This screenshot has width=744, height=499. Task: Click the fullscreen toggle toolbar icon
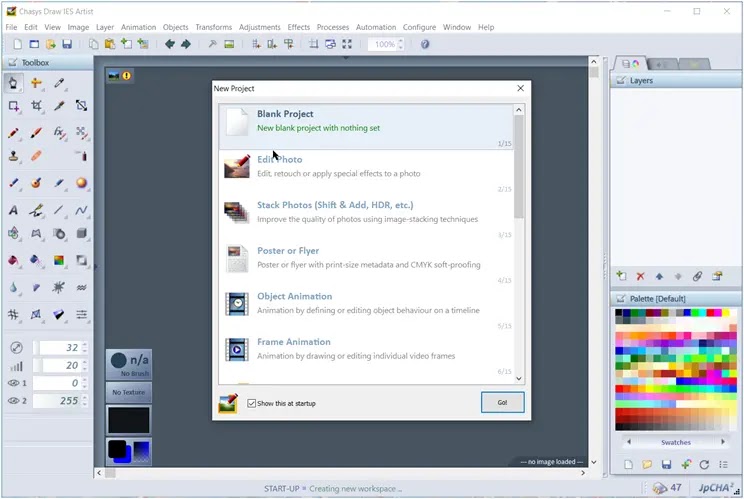[x=347, y=44]
